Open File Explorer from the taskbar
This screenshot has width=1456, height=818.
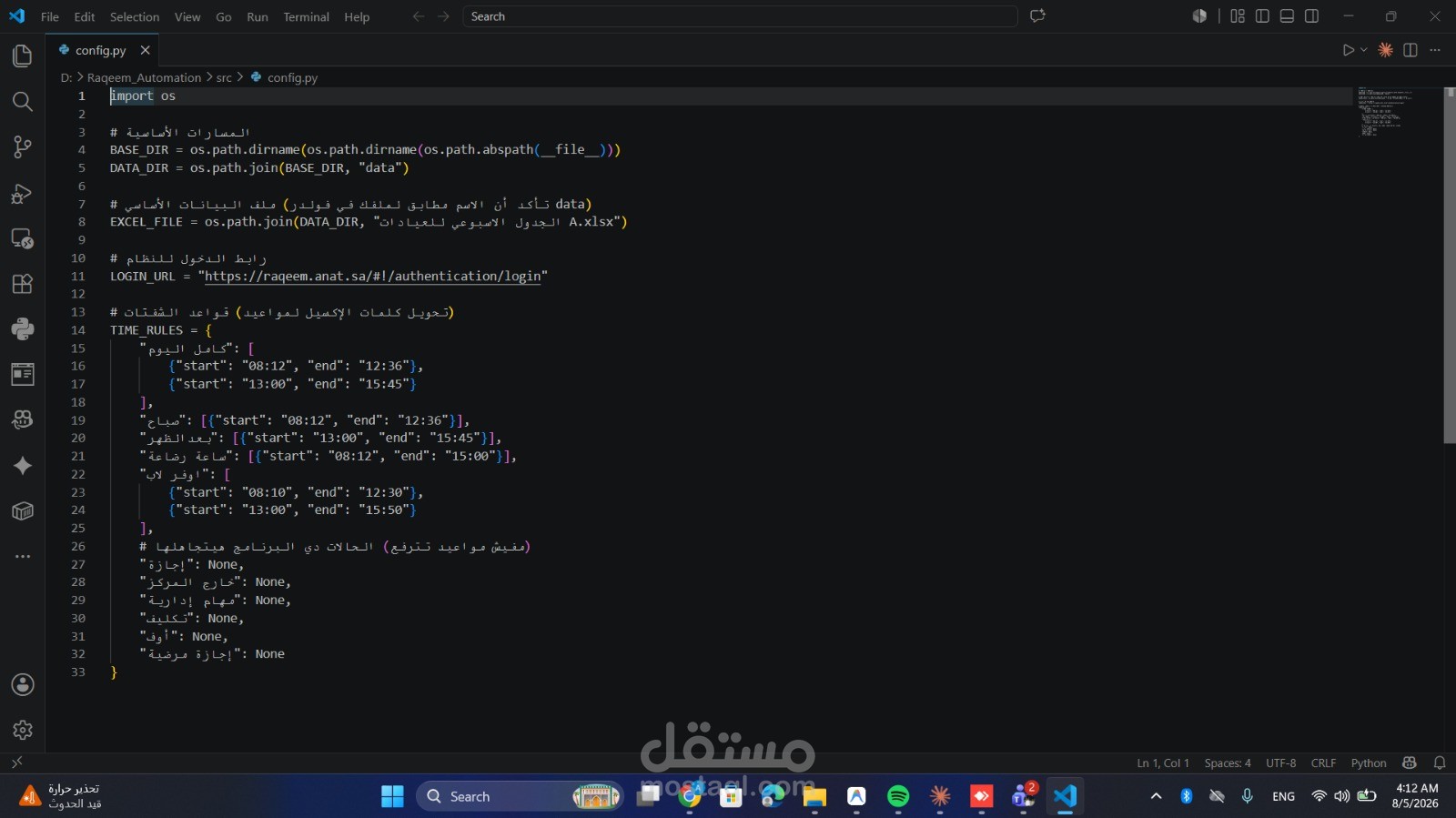(x=814, y=796)
